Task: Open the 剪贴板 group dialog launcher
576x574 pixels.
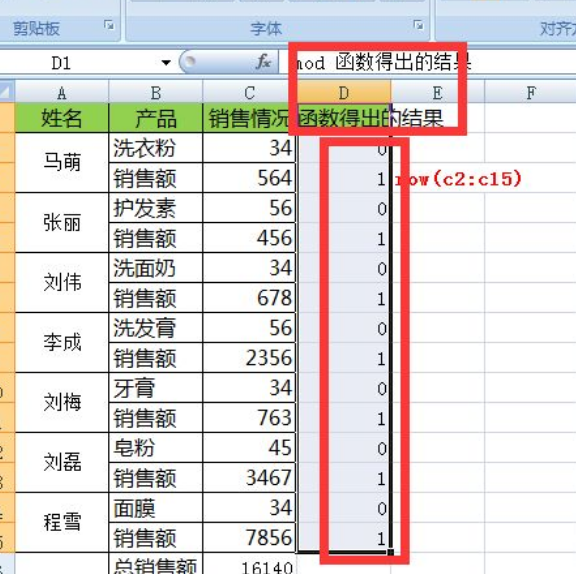Action: tap(109, 25)
